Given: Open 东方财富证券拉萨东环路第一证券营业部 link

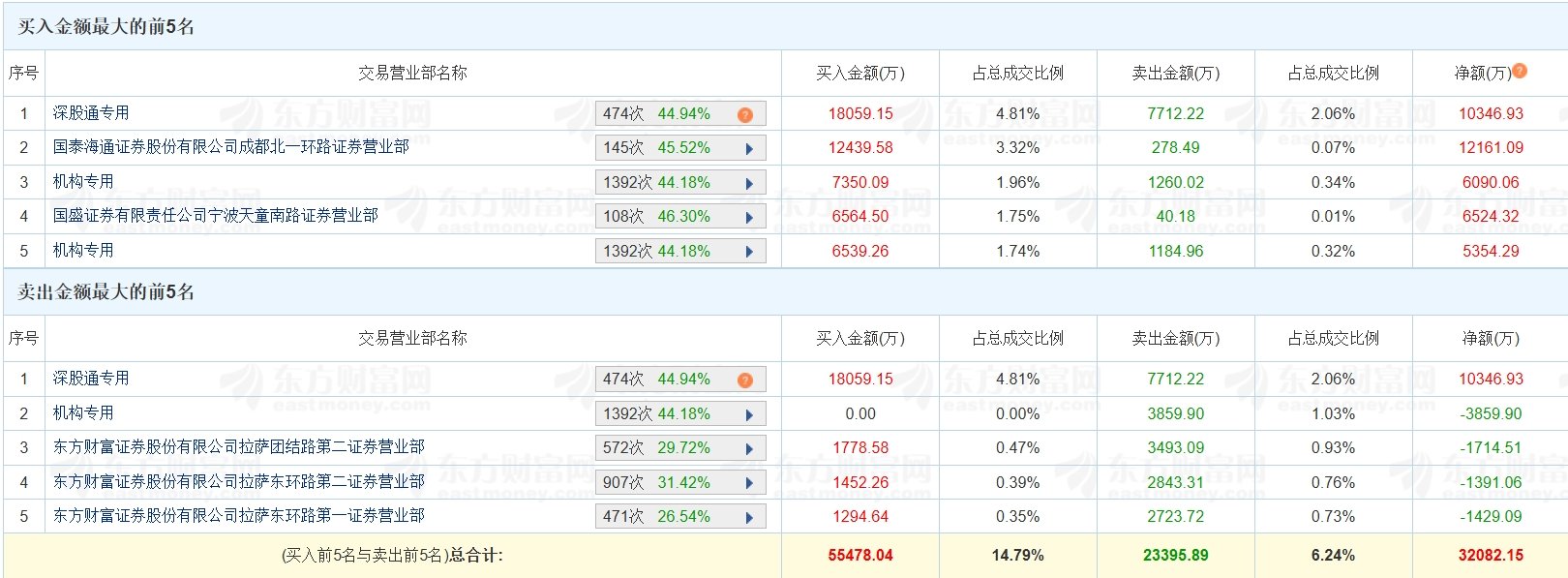Looking at the screenshot, I should point(239,516).
